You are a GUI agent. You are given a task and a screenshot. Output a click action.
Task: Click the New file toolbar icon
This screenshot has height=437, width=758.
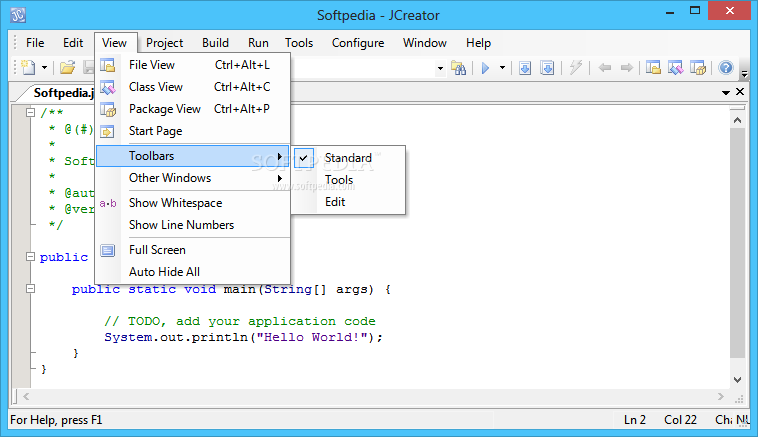click(x=28, y=68)
